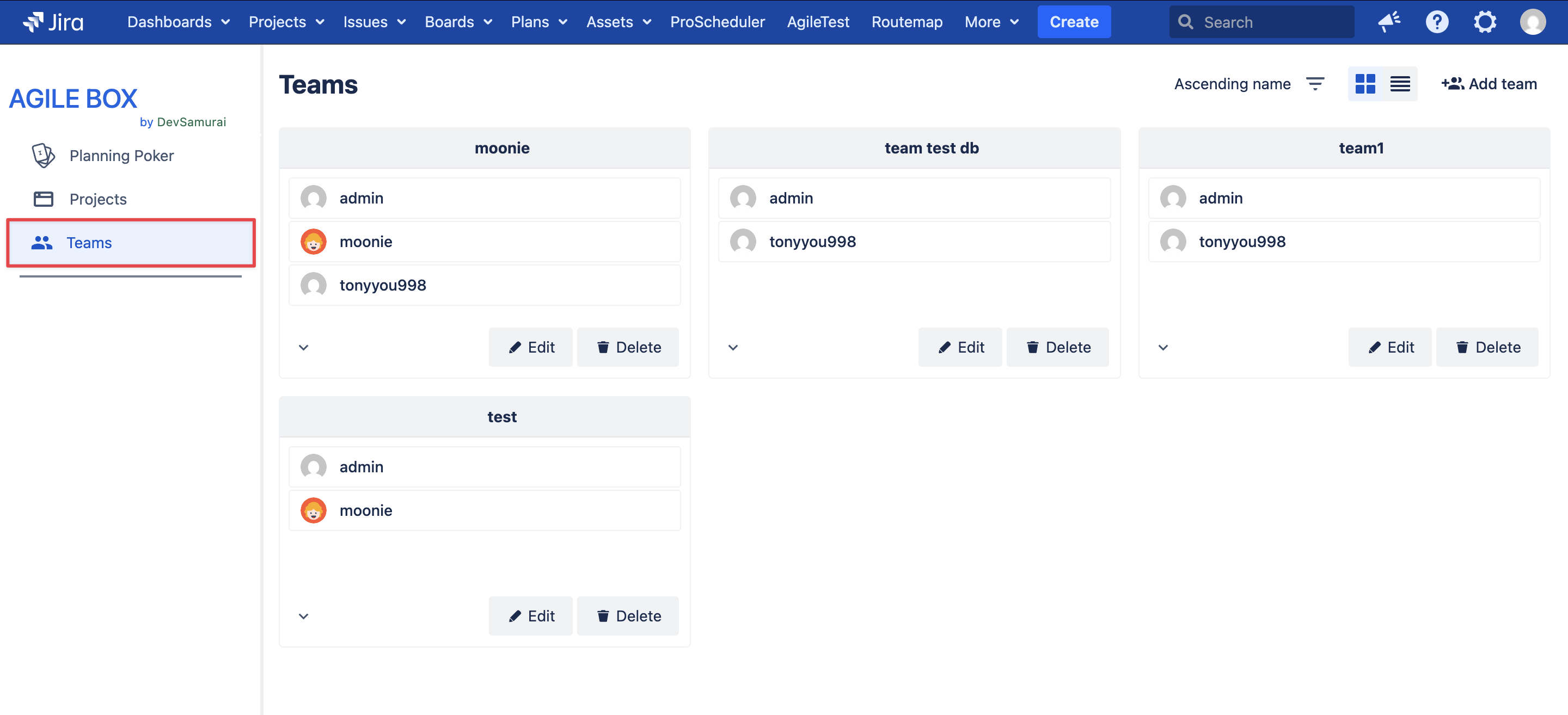Expand the test team card chevron
1568x715 pixels.
[304, 617]
